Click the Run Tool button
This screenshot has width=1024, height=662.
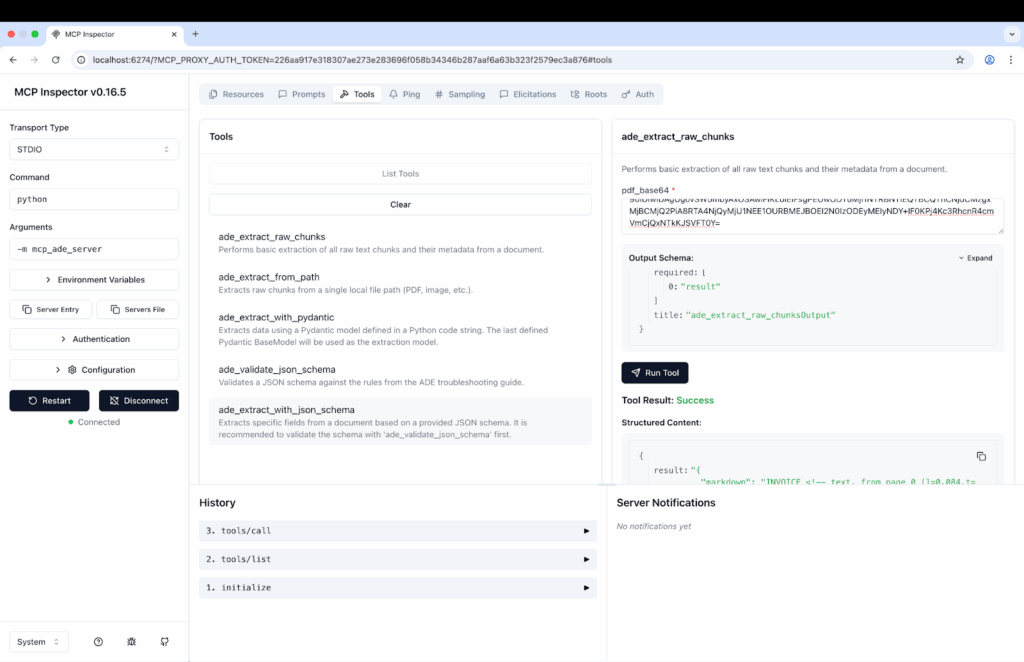point(654,373)
